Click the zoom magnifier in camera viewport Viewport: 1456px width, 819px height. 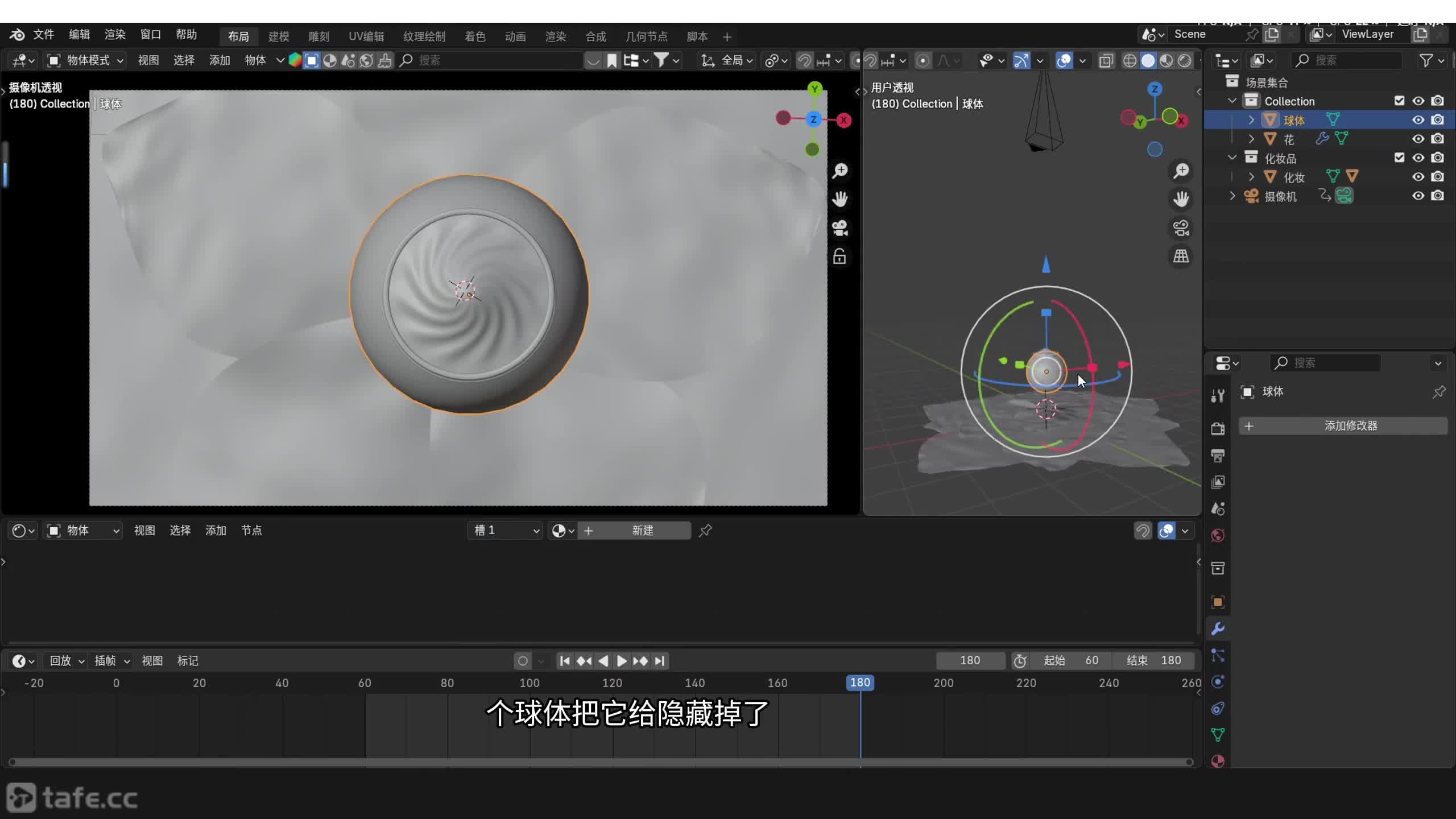coord(840,171)
